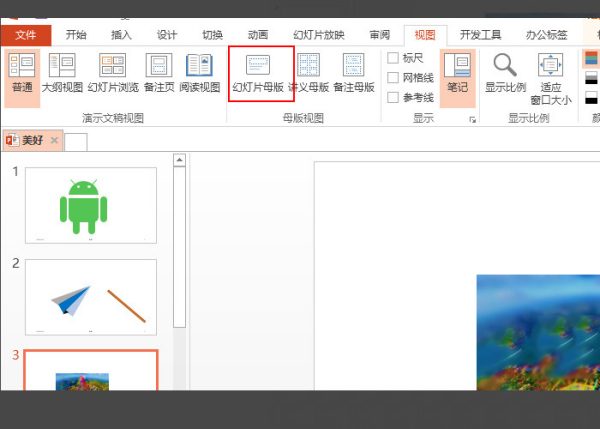Enable the 网格线 gridlines checkbox
Screen dimensions: 600x429
pos(393,78)
